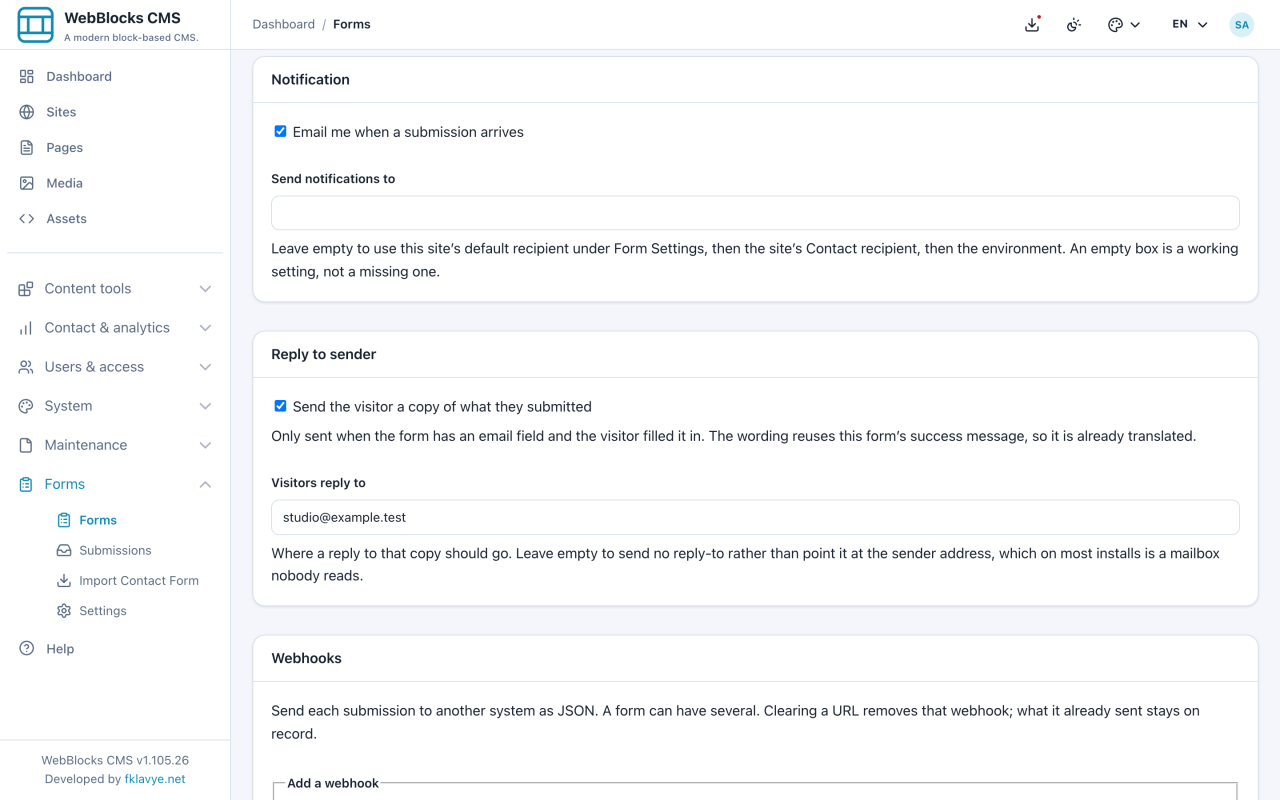Click the Settings gear icon under Forms
The width and height of the screenshot is (1280, 800).
pos(64,611)
